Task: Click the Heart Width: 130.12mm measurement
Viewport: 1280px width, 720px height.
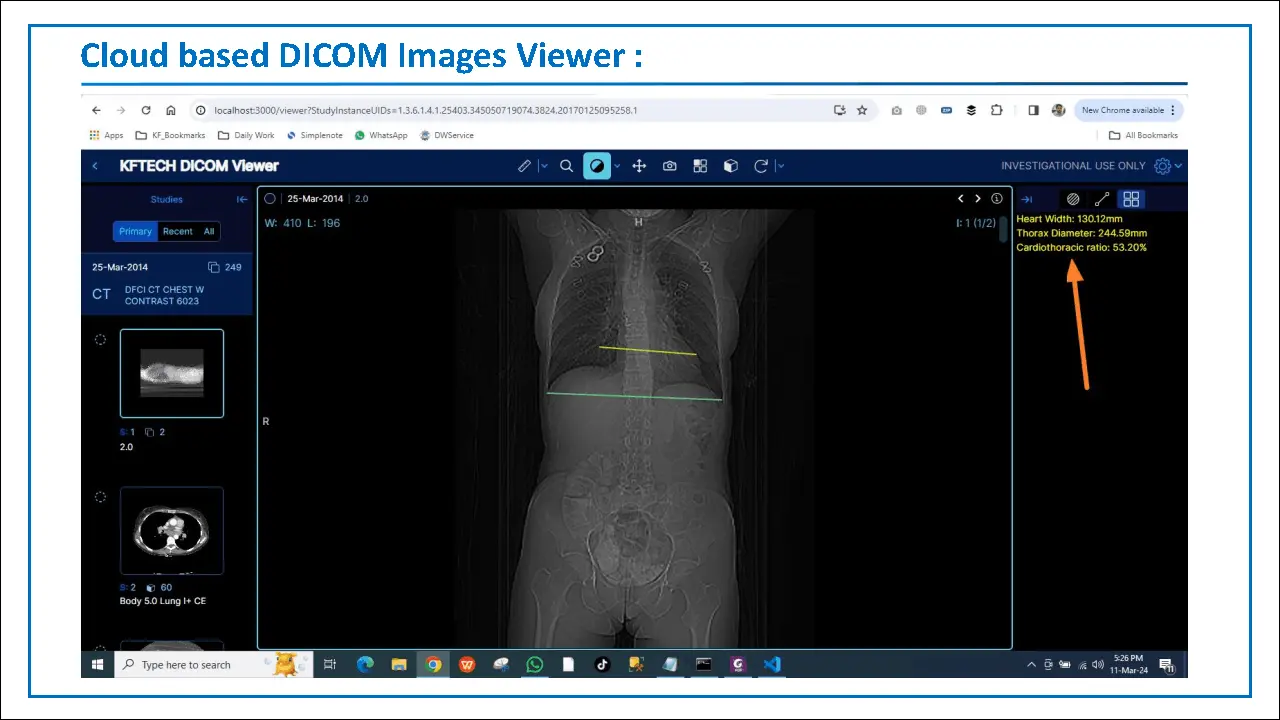Action: click(x=1069, y=219)
